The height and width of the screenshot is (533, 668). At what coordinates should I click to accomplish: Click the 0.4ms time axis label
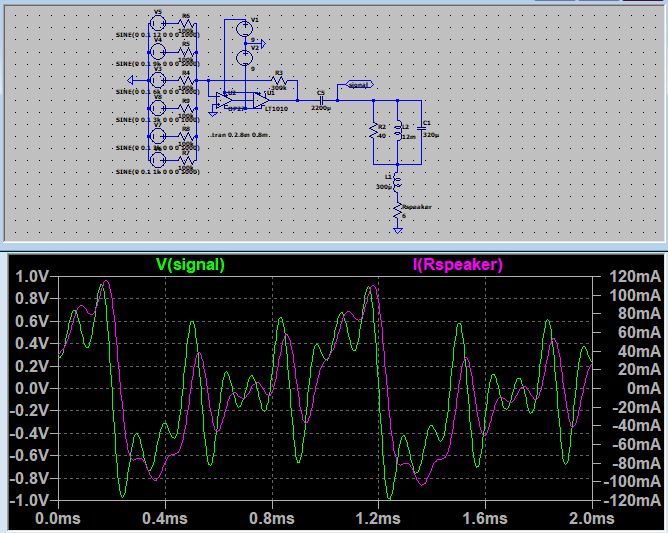(x=165, y=519)
